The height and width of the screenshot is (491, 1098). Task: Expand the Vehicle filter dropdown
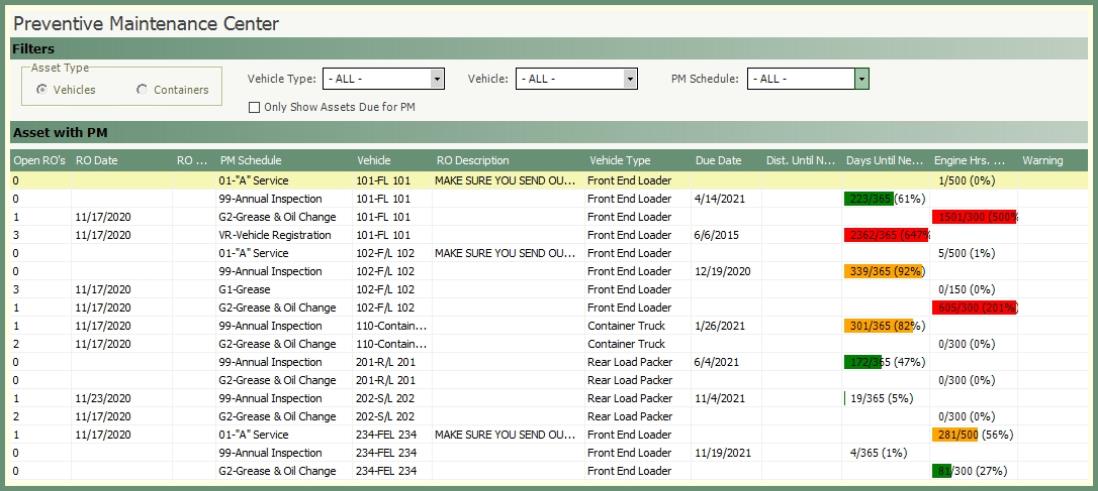[x=630, y=79]
